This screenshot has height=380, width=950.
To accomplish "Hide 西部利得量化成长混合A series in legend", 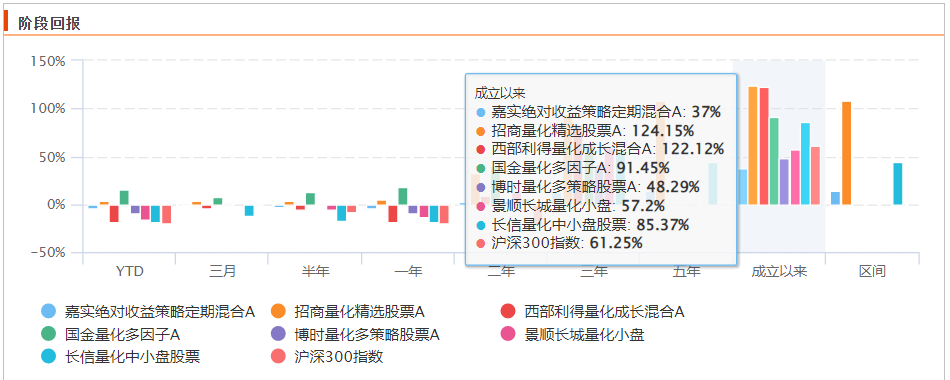I will 591,312.
